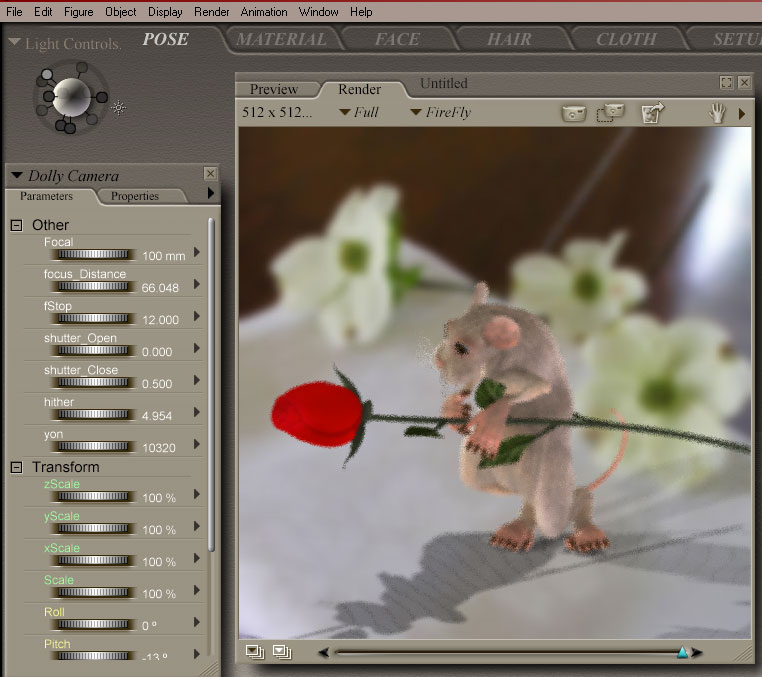Click the focus_Distance value field 66.048
This screenshot has width=762, height=677.
(160, 288)
